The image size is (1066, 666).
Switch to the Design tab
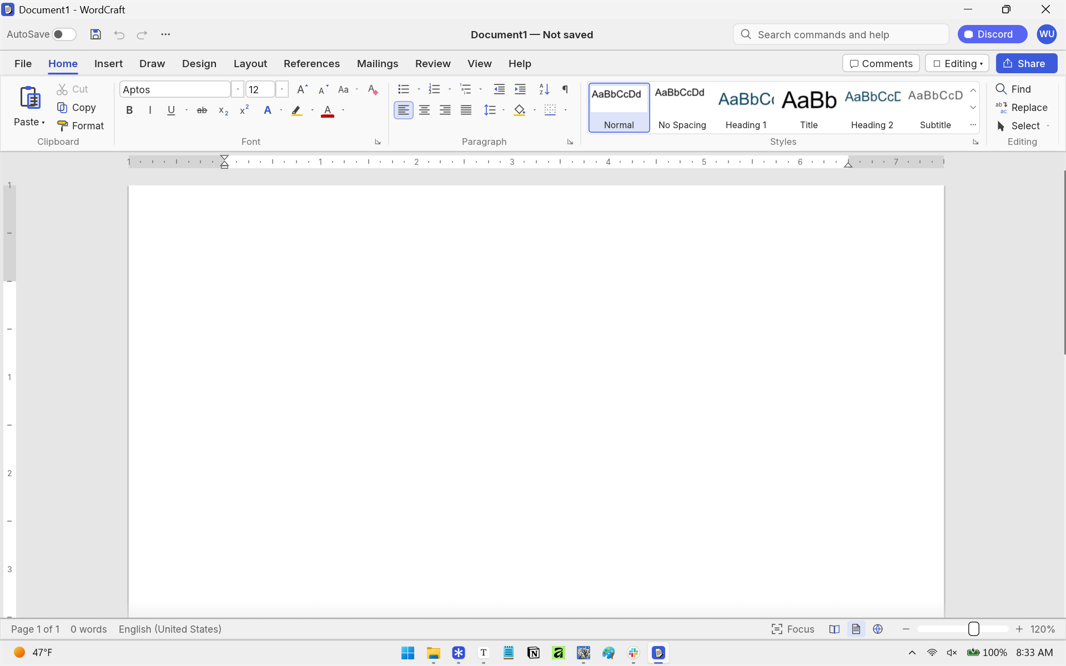click(199, 63)
